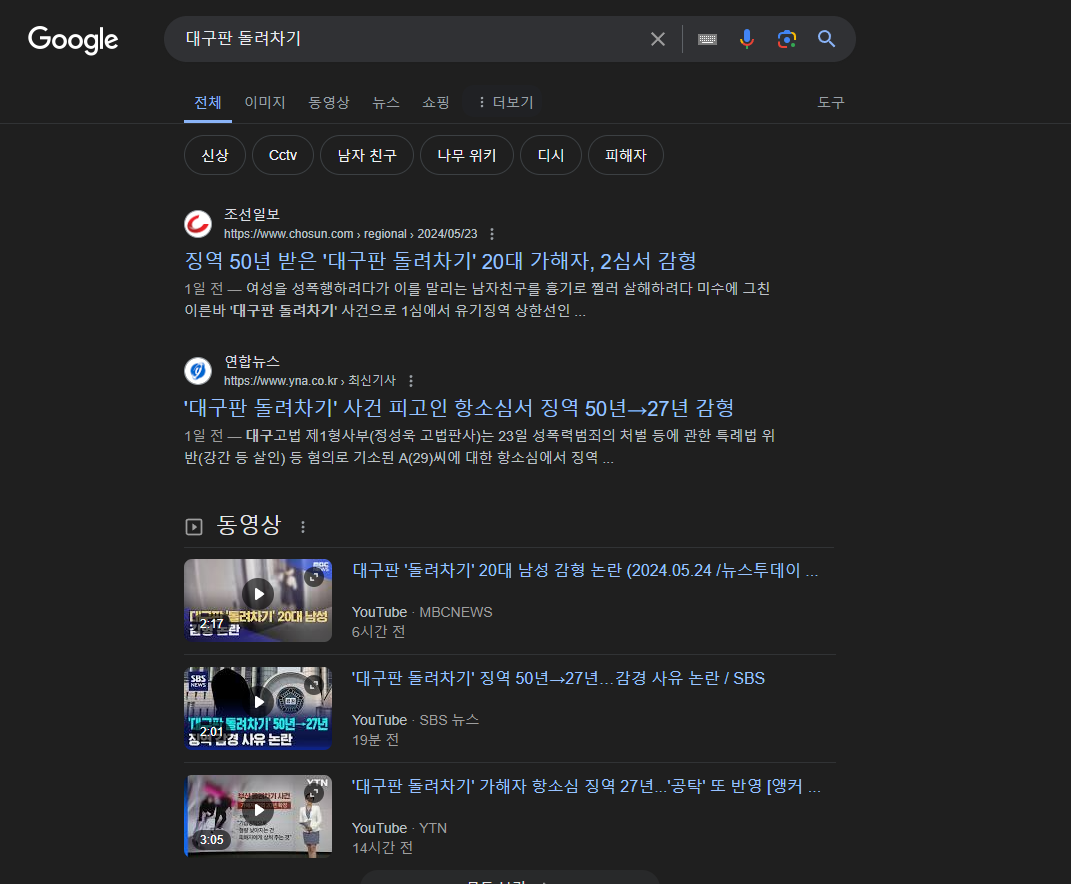Viewport: 1071px width, 884px height.
Task: Click the 'YouTube · SBS 뉴스' source text
Action: coord(415,720)
